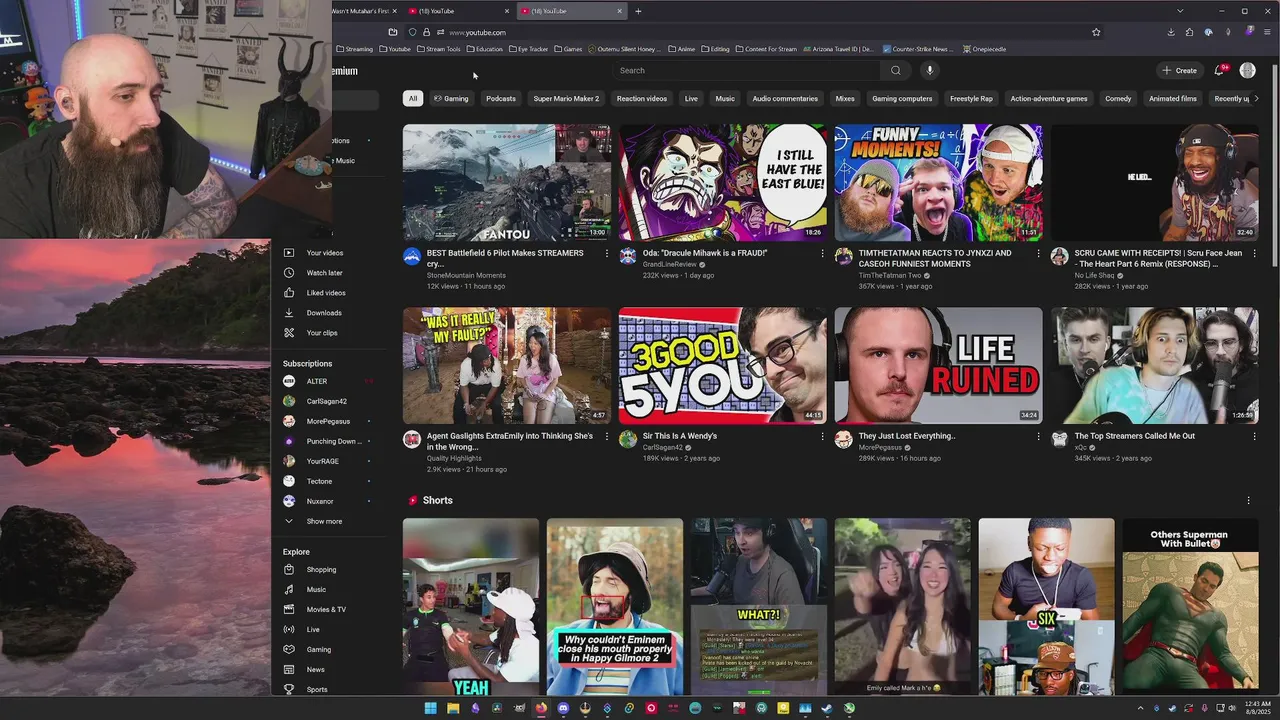Screen dimensions: 1280x720
Task: Select Super Mario Maker 2 chip
Action: pyautogui.click(x=566, y=98)
